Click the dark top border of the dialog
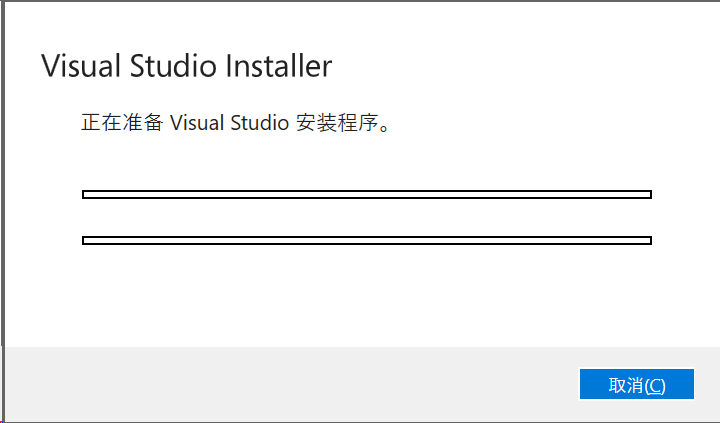Screen dimensions: 720x423 tap(360, 1)
